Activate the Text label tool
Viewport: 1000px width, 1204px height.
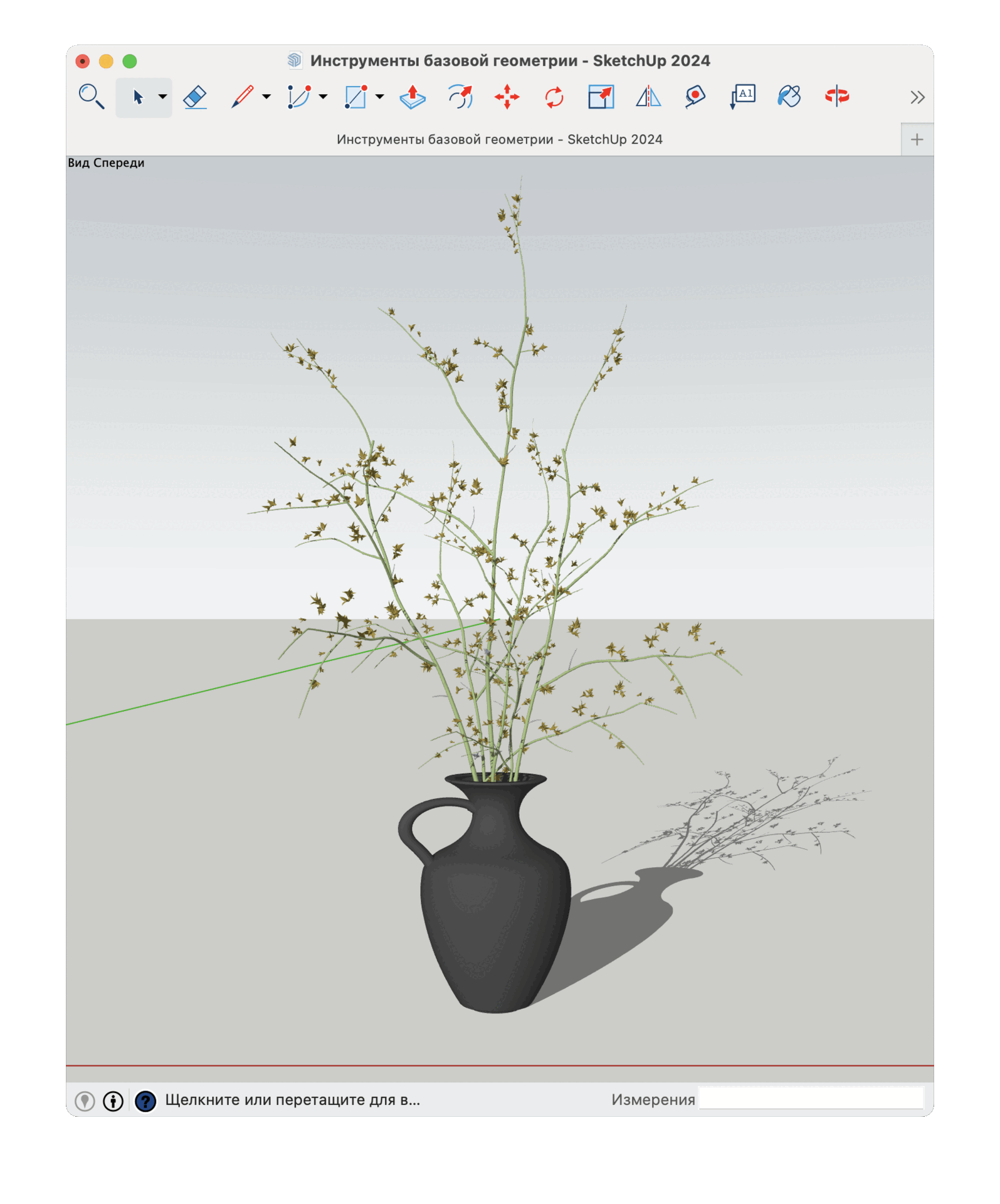coord(742,97)
